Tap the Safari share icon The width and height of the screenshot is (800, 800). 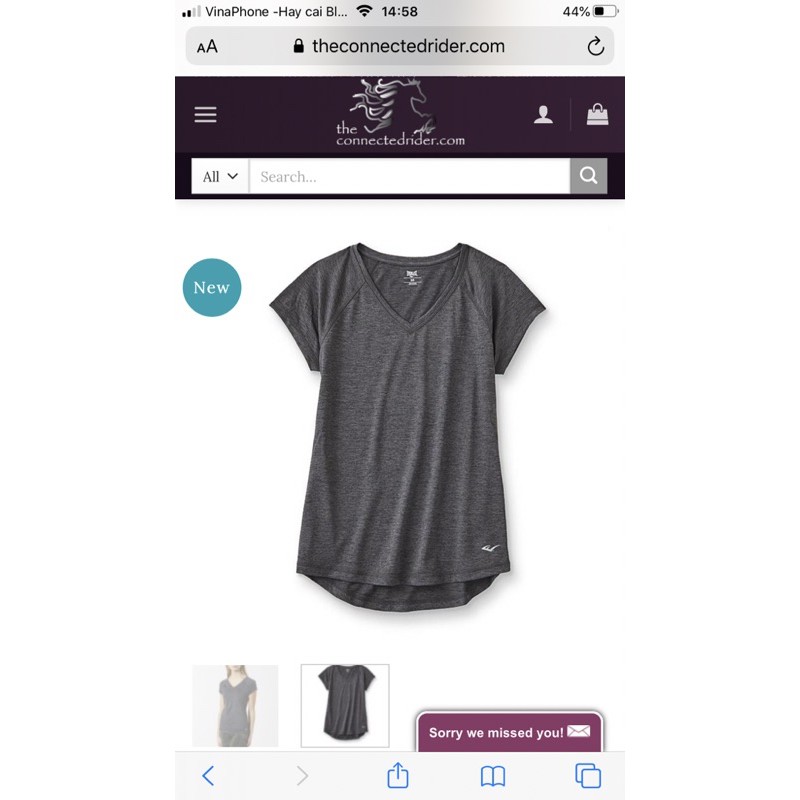pos(398,776)
